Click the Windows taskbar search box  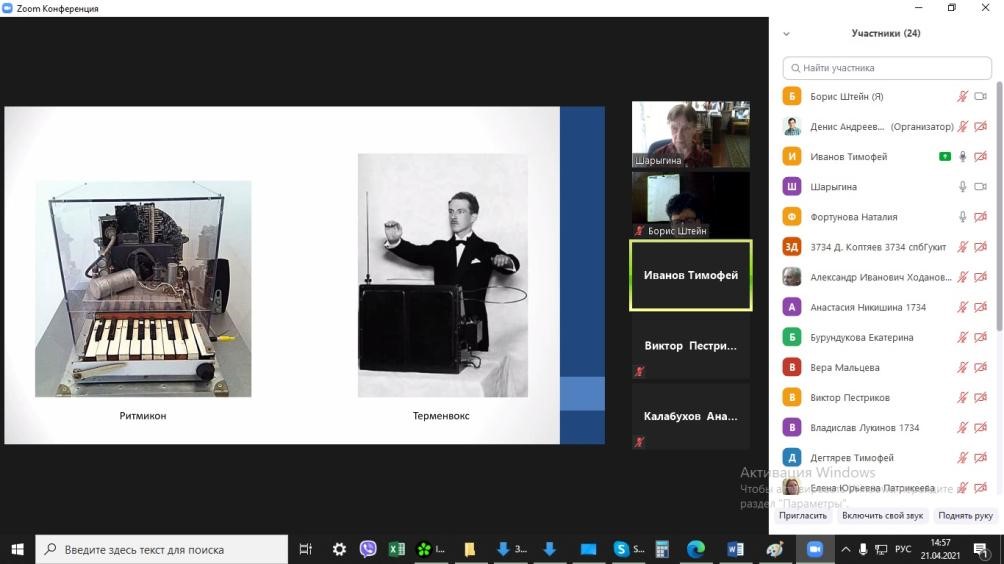(161, 549)
